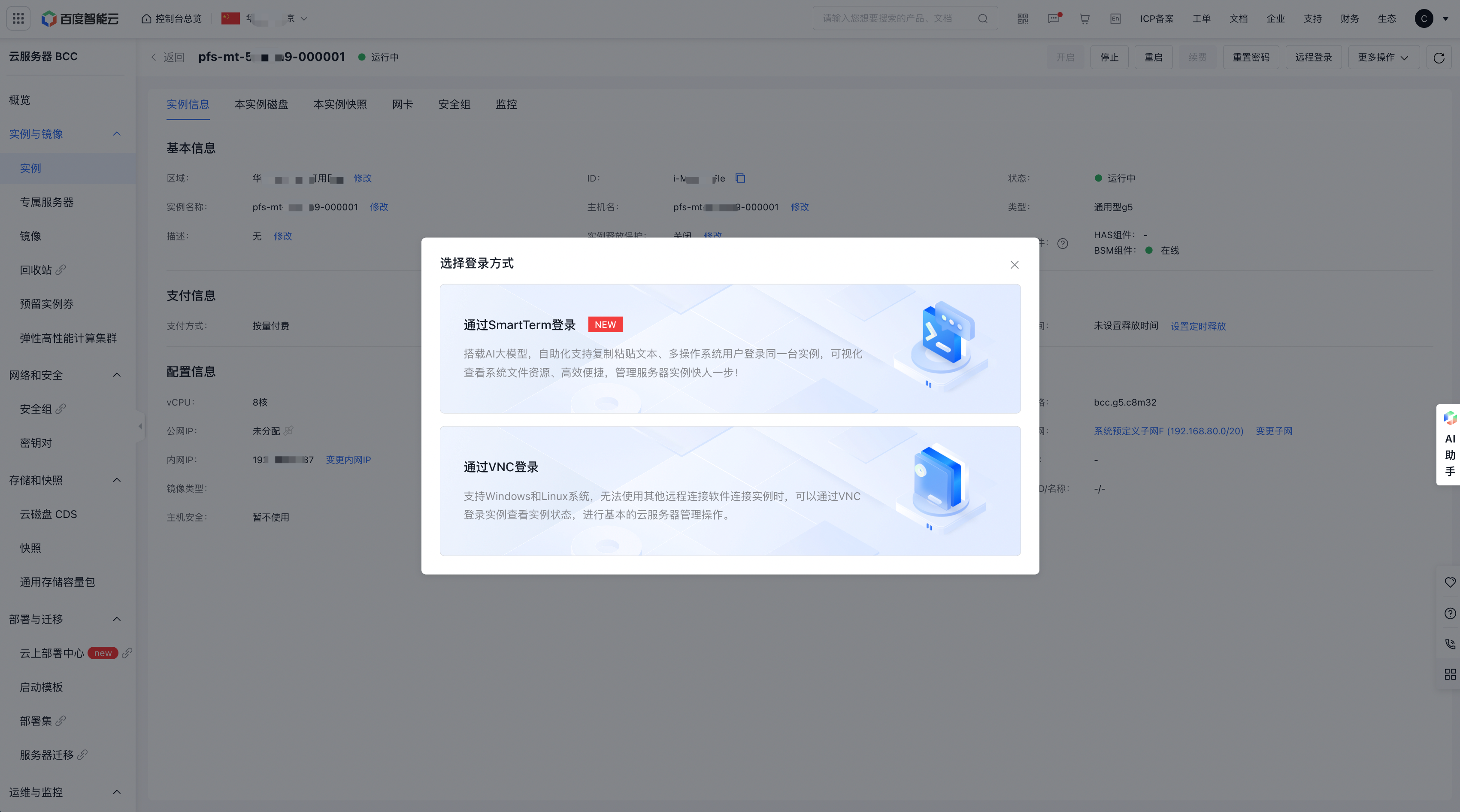Click the 重启 button

point(1154,57)
